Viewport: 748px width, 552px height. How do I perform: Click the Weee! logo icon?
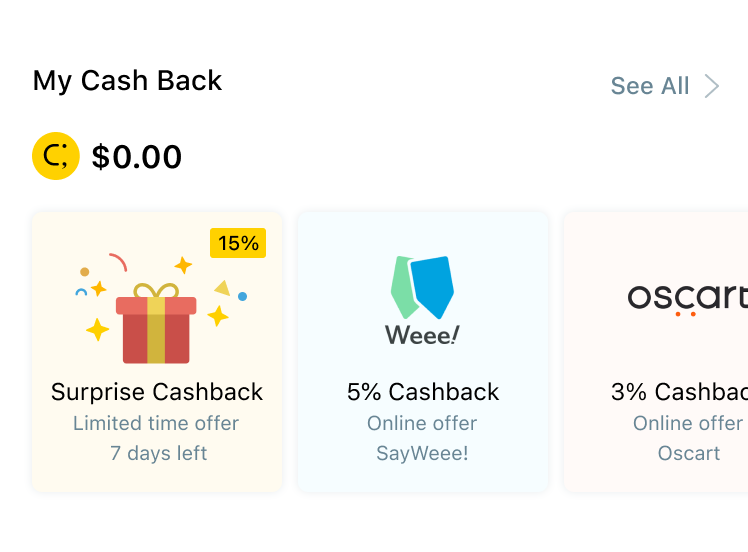422,287
